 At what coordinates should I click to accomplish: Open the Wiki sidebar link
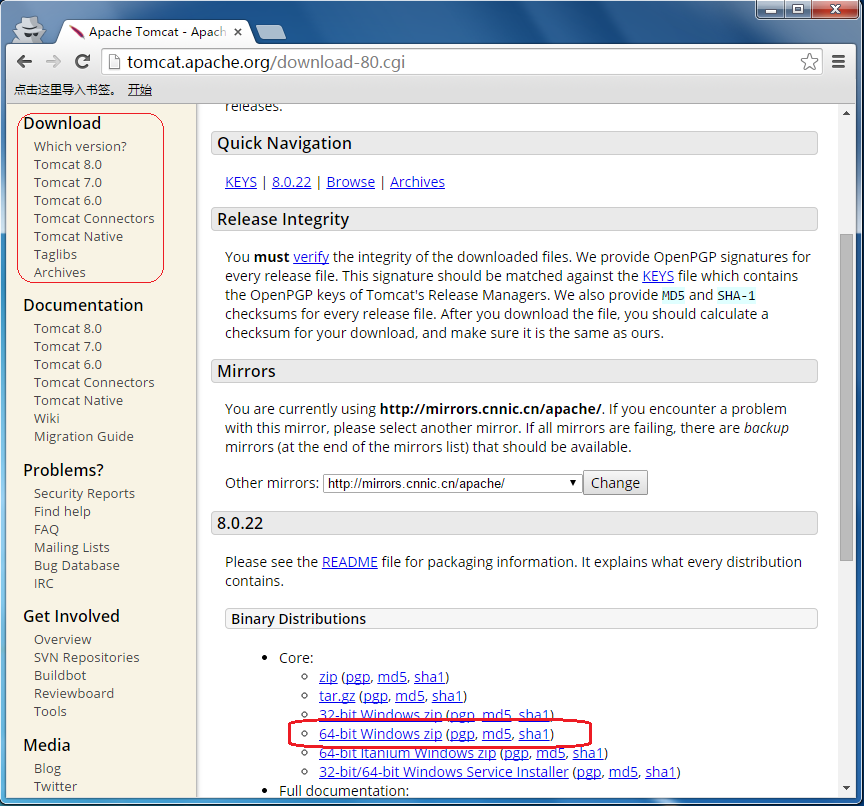(46, 419)
